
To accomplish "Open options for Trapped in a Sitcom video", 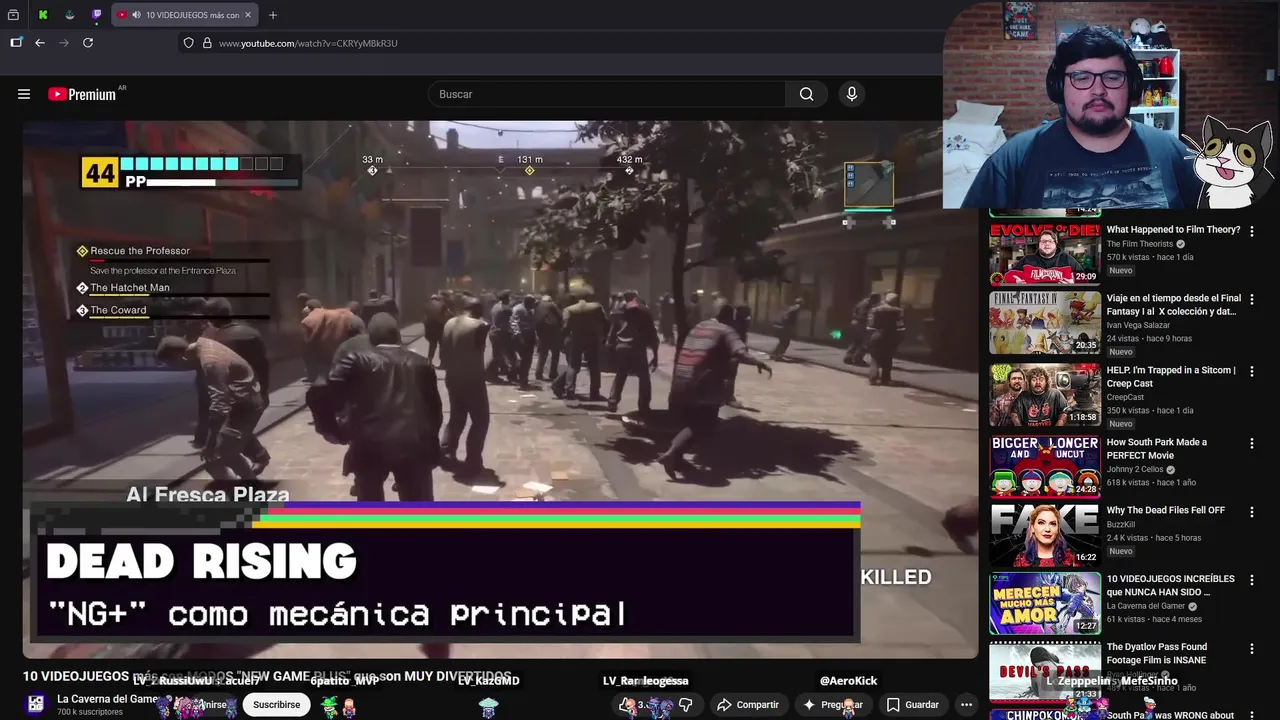I will point(1251,371).
